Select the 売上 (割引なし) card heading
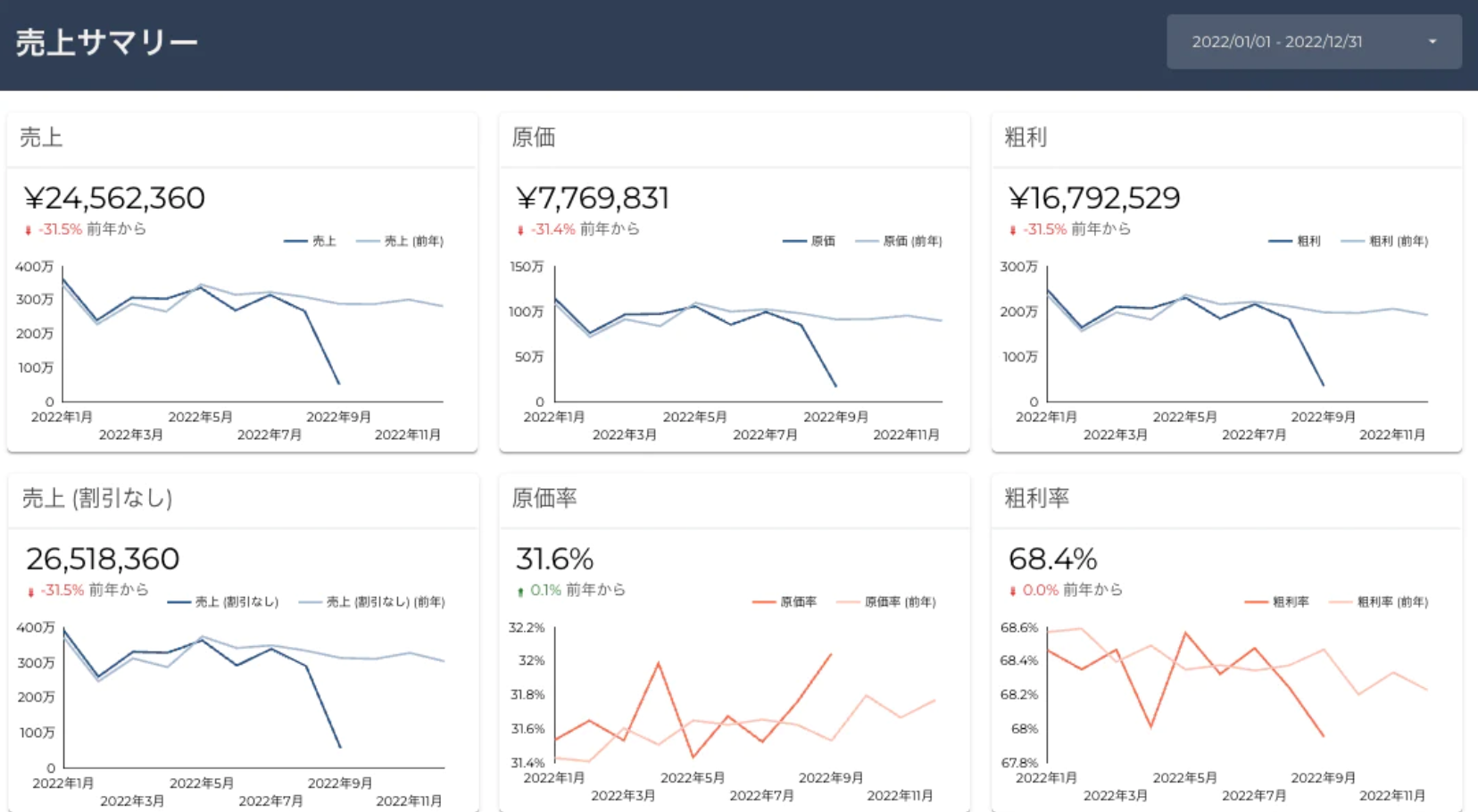 96,498
